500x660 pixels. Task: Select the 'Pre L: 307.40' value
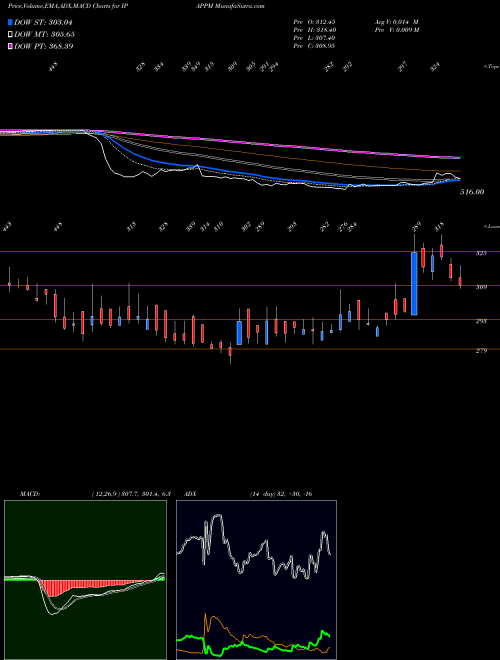[314, 38]
